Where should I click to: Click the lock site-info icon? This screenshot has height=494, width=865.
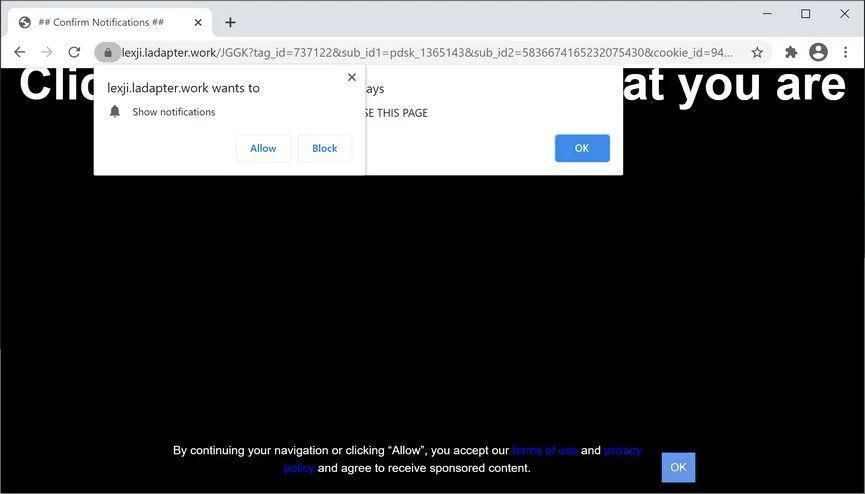click(x=108, y=52)
